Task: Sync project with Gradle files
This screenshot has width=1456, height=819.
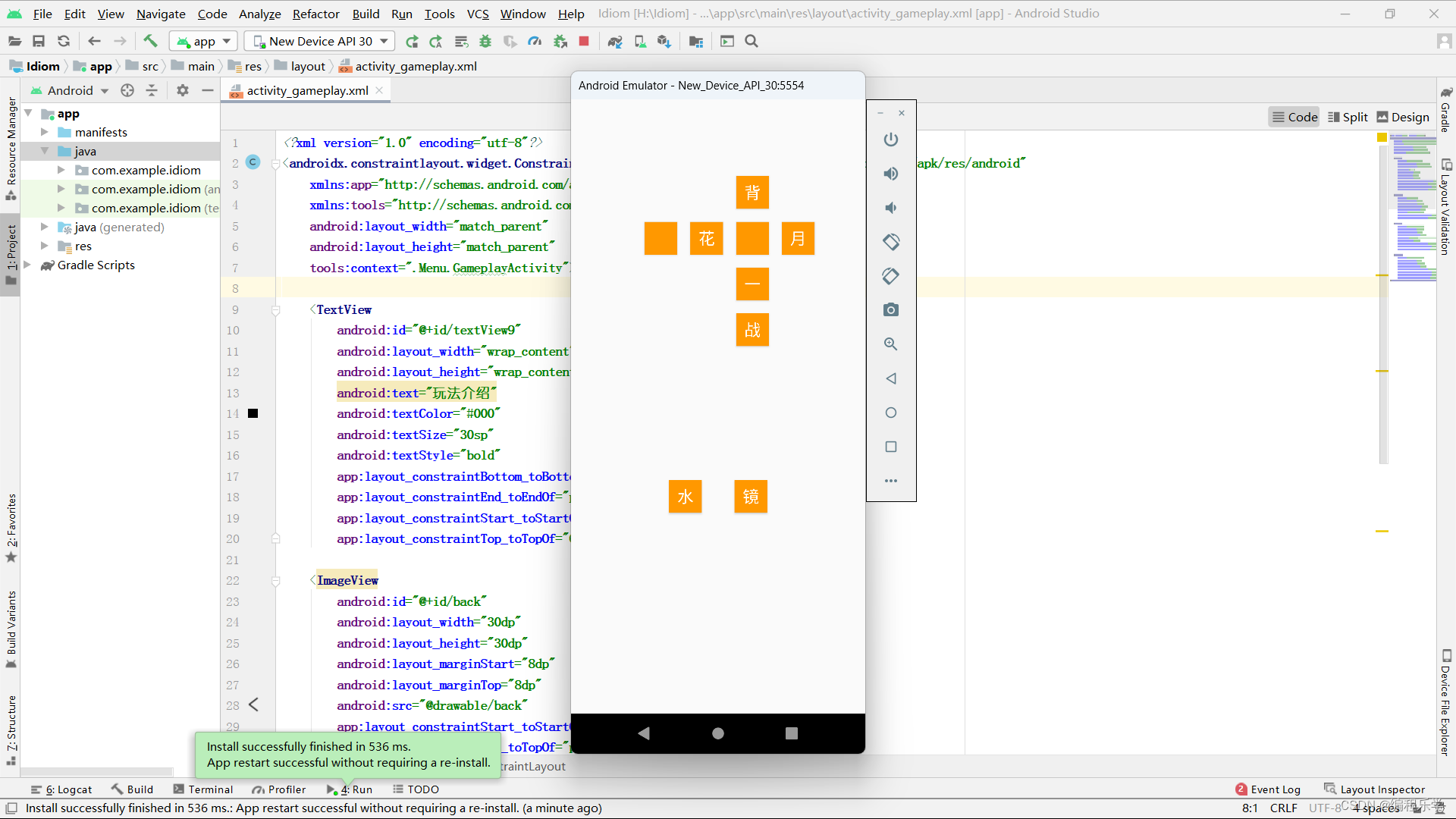Action: click(x=615, y=41)
